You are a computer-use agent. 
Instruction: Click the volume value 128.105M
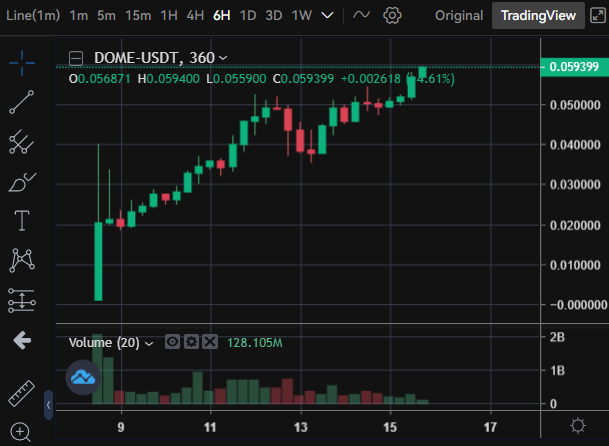(x=255, y=343)
